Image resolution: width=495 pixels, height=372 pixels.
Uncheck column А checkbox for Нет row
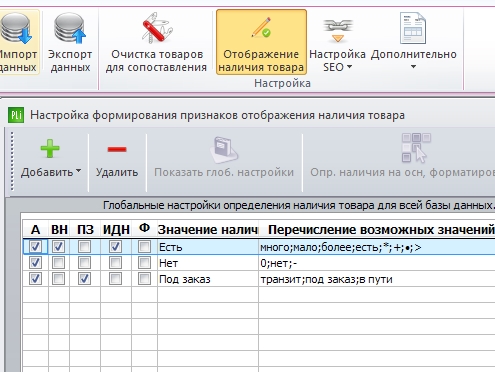pos(35,263)
